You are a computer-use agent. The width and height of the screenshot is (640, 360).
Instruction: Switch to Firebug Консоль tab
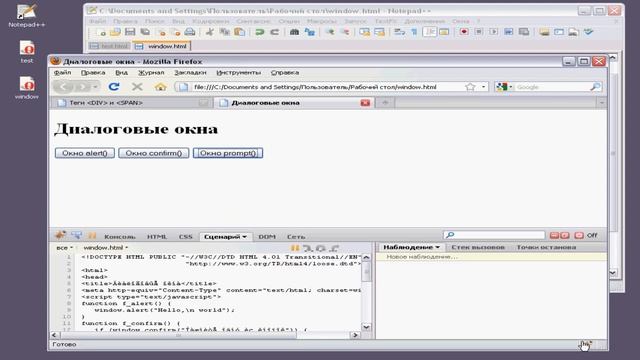(x=120, y=237)
